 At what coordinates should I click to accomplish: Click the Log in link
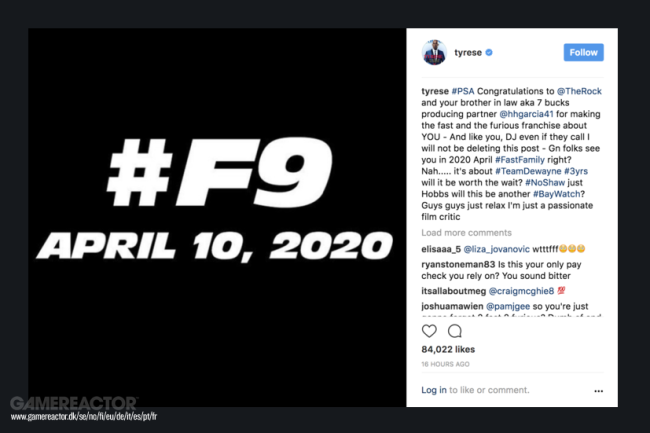434,390
